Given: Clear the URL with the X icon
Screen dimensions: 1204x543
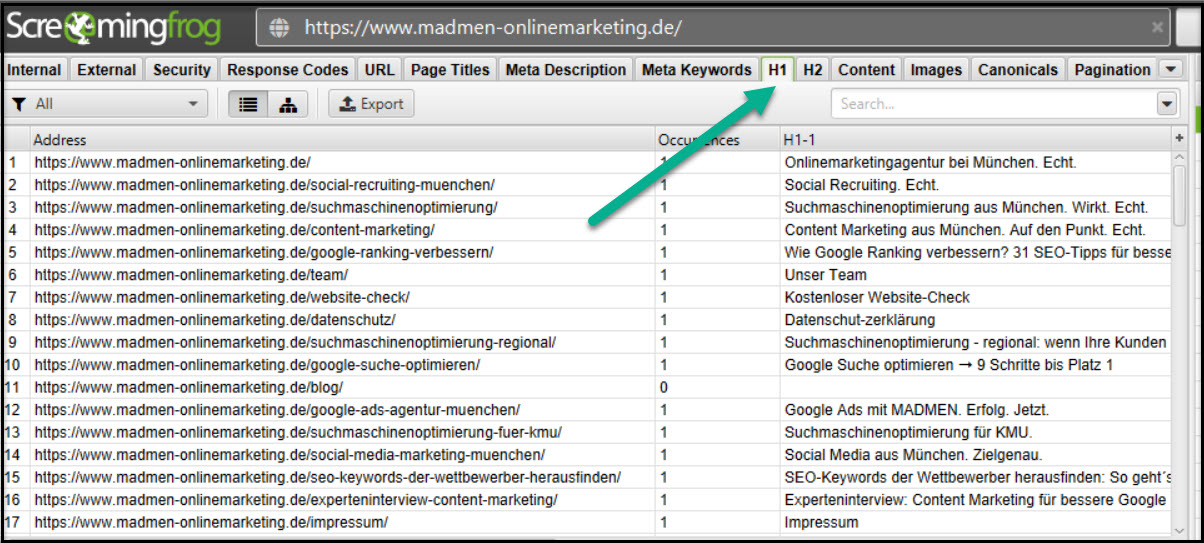Looking at the screenshot, I should [x=1157, y=27].
